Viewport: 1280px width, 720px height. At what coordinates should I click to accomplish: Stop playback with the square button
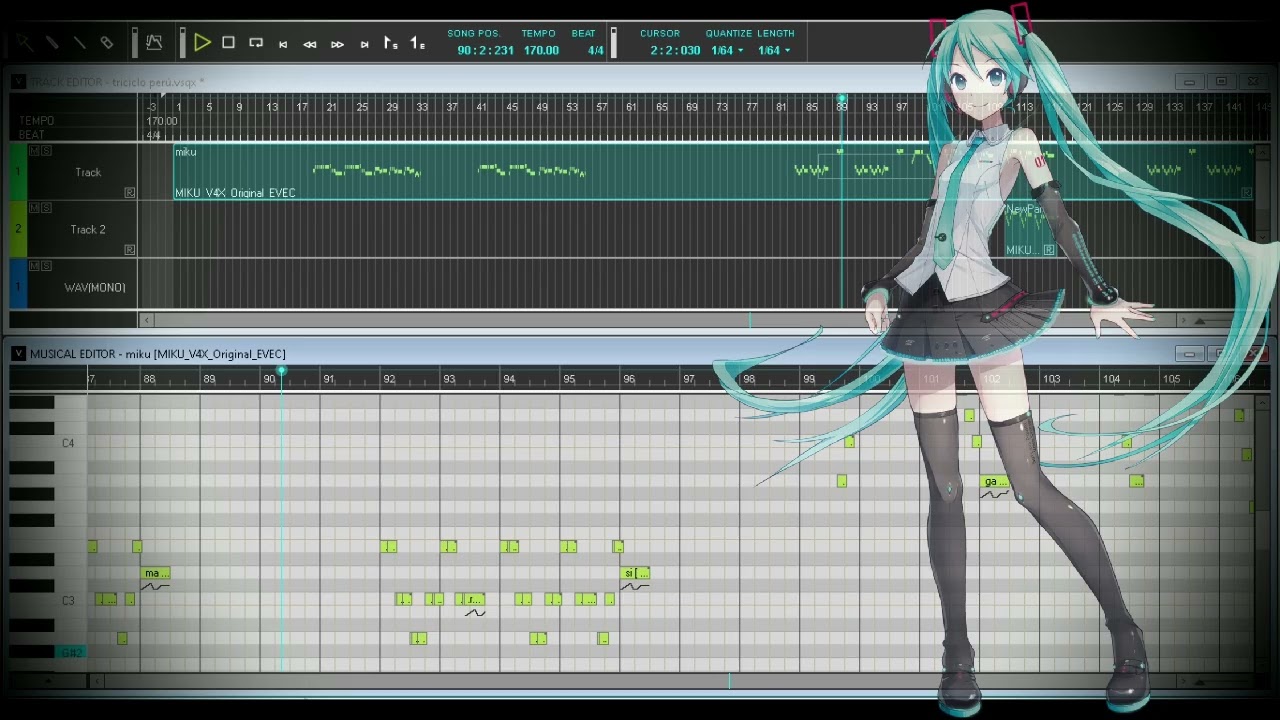click(228, 43)
